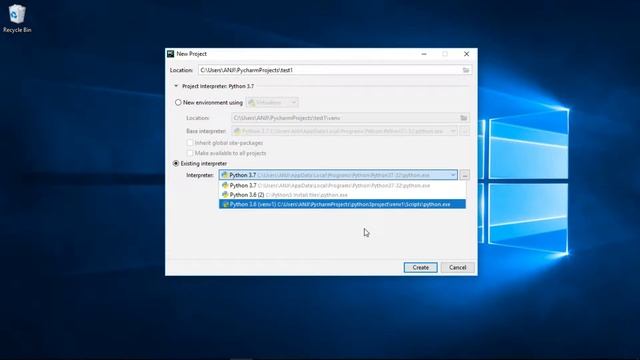Click the ellipsis next to the Base interpreter field
The height and width of the screenshot is (360, 640).
464,131
